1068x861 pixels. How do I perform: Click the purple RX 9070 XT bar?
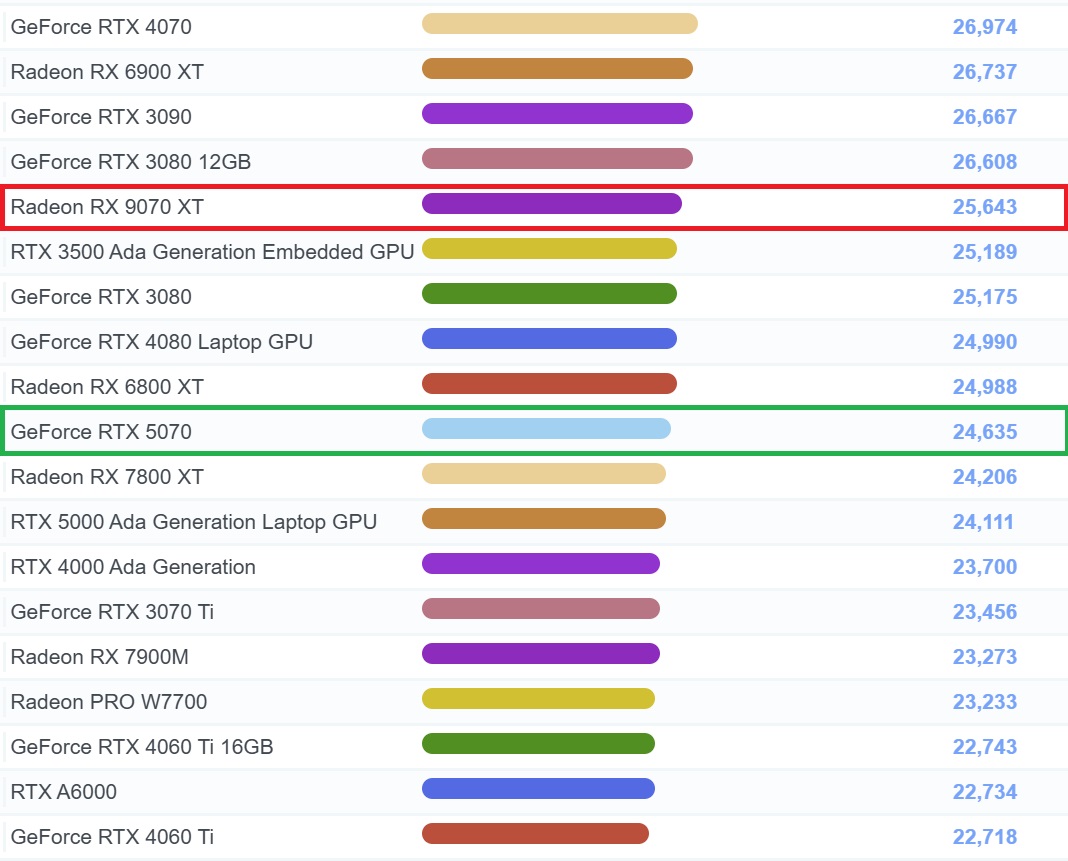tap(552, 204)
